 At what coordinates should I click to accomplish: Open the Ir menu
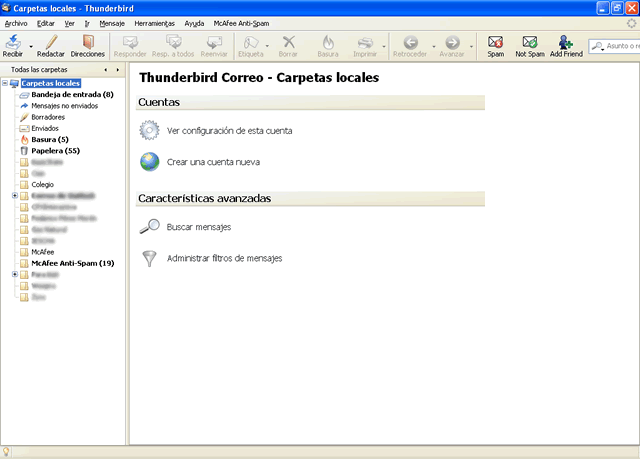(x=87, y=24)
